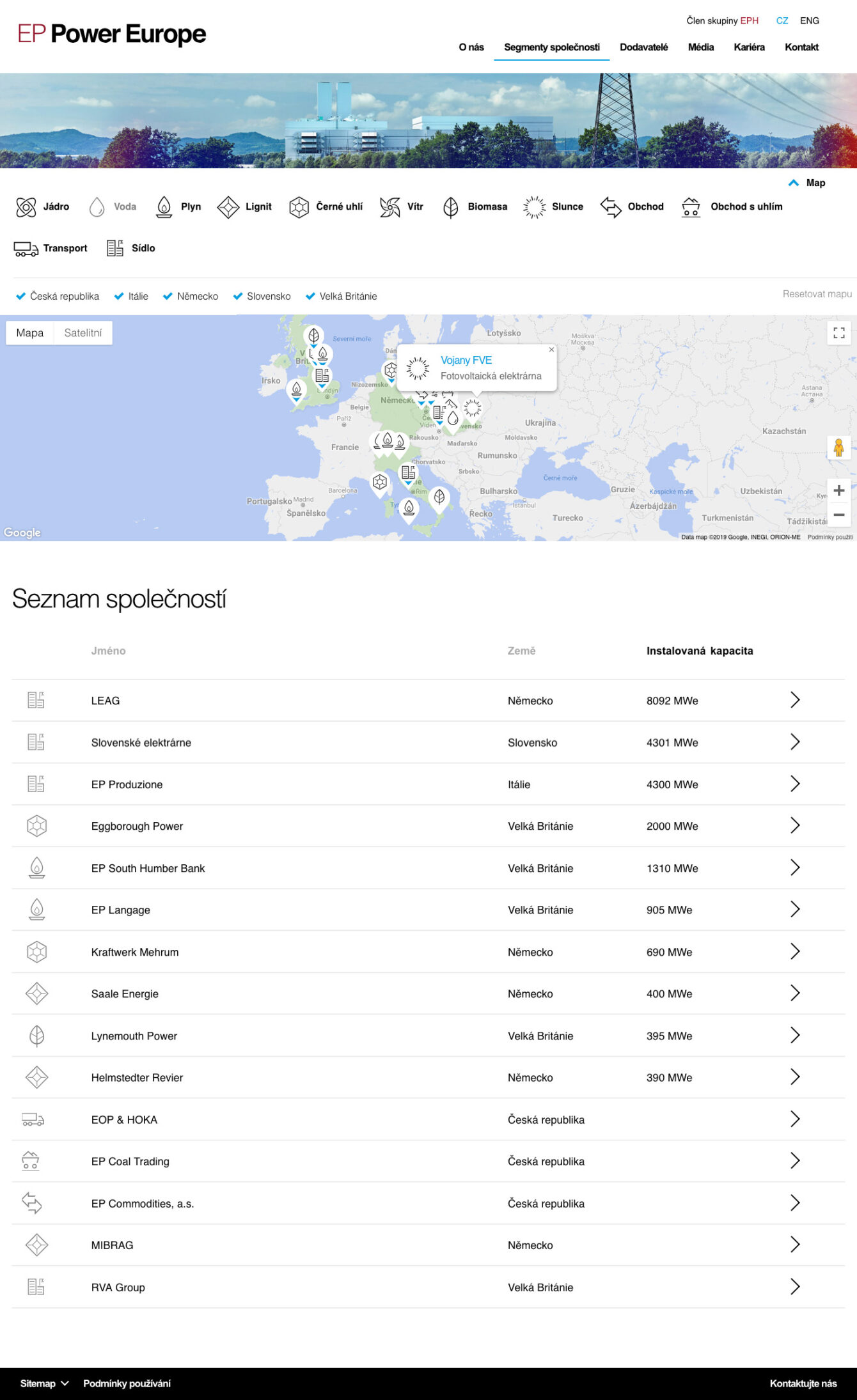Switch the map to Mapa view
The image size is (857, 1400).
30,332
